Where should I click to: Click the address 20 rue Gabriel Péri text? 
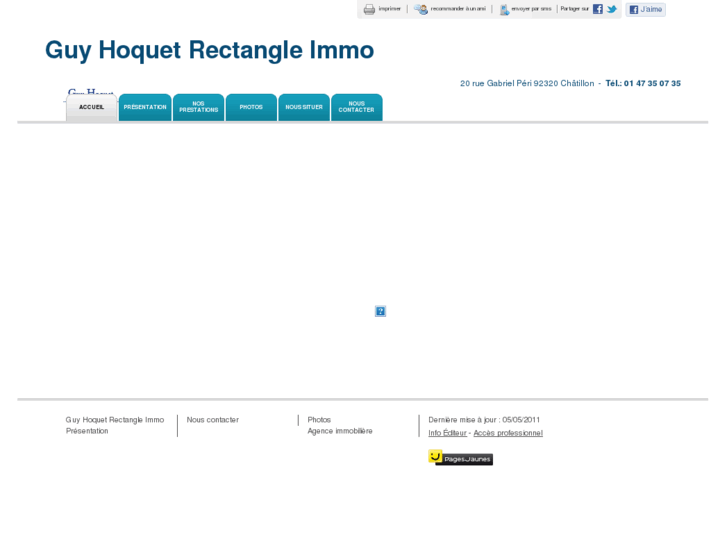527,83
